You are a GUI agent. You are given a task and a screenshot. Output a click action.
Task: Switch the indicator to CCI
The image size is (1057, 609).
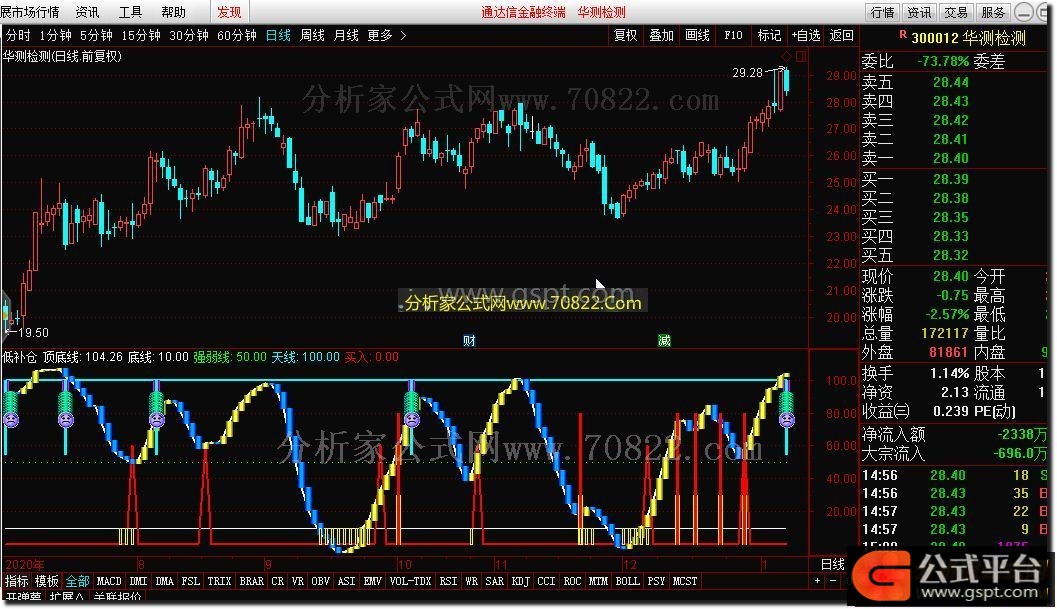click(546, 581)
